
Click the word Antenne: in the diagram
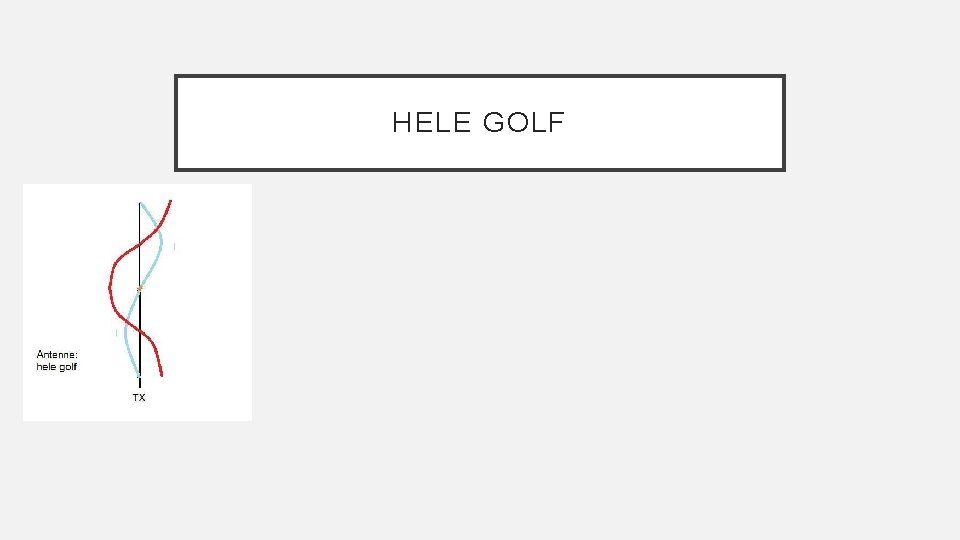[57, 355]
